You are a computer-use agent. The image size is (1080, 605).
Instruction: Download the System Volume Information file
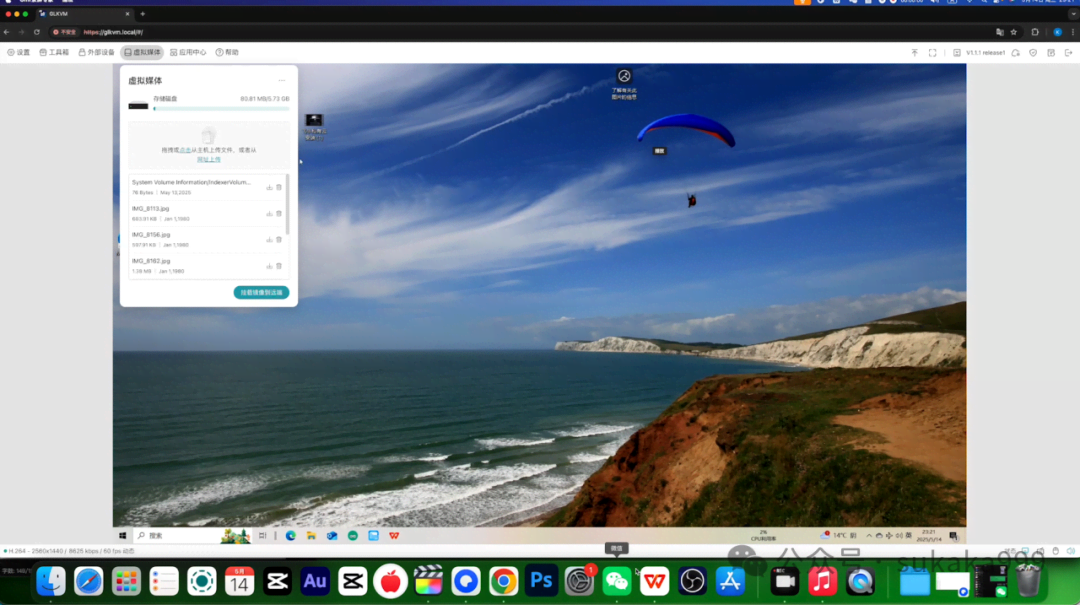(269, 187)
